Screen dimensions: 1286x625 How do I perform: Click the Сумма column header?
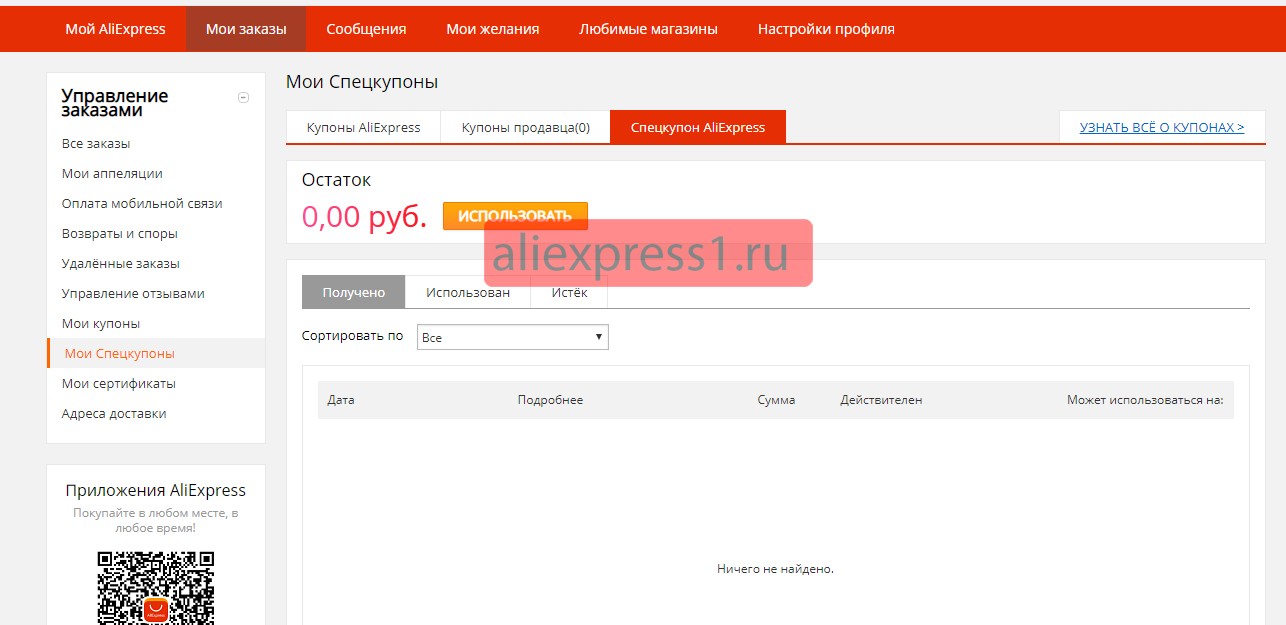coord(776,400)
